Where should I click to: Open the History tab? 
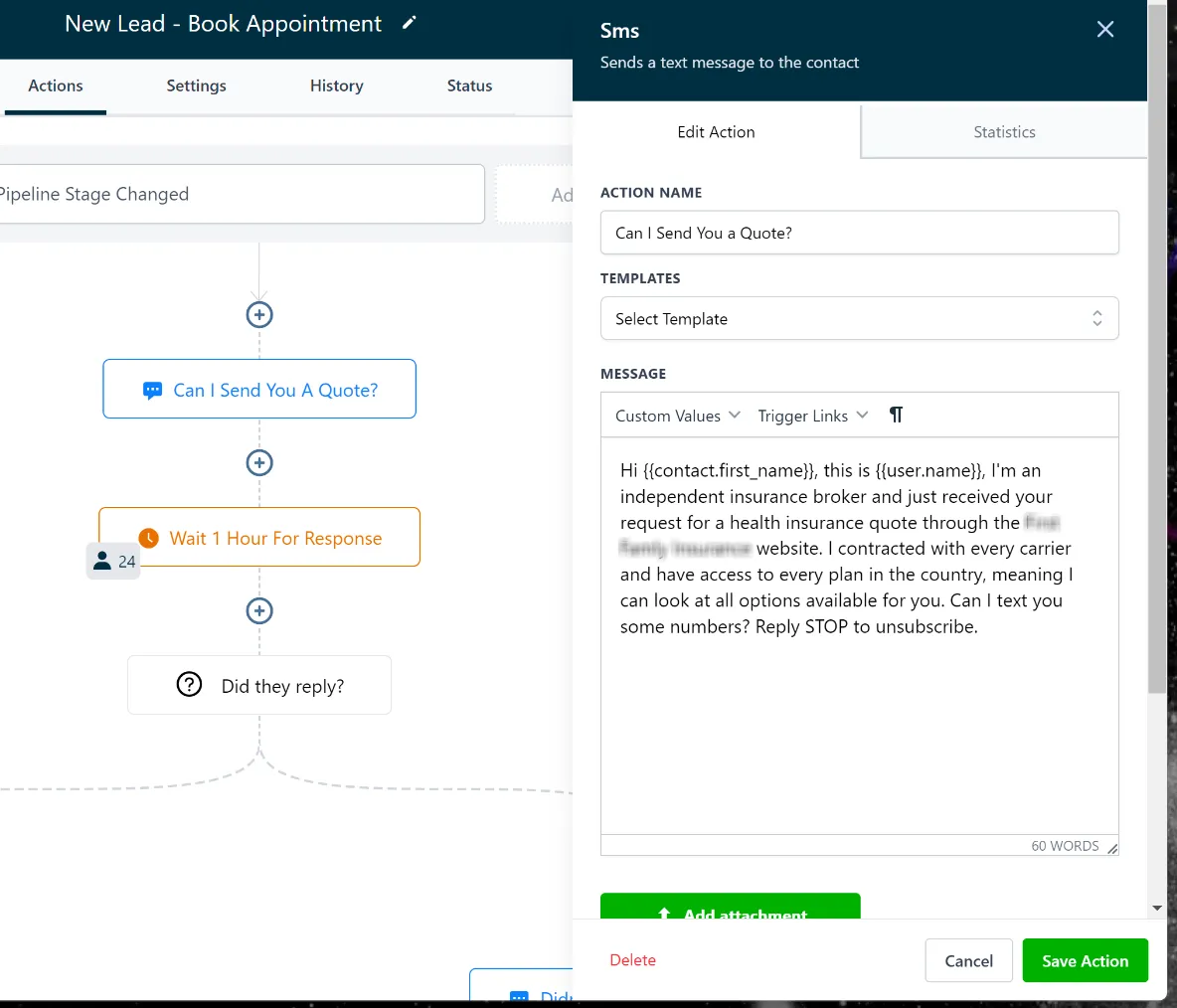click(x=336, y=85)
